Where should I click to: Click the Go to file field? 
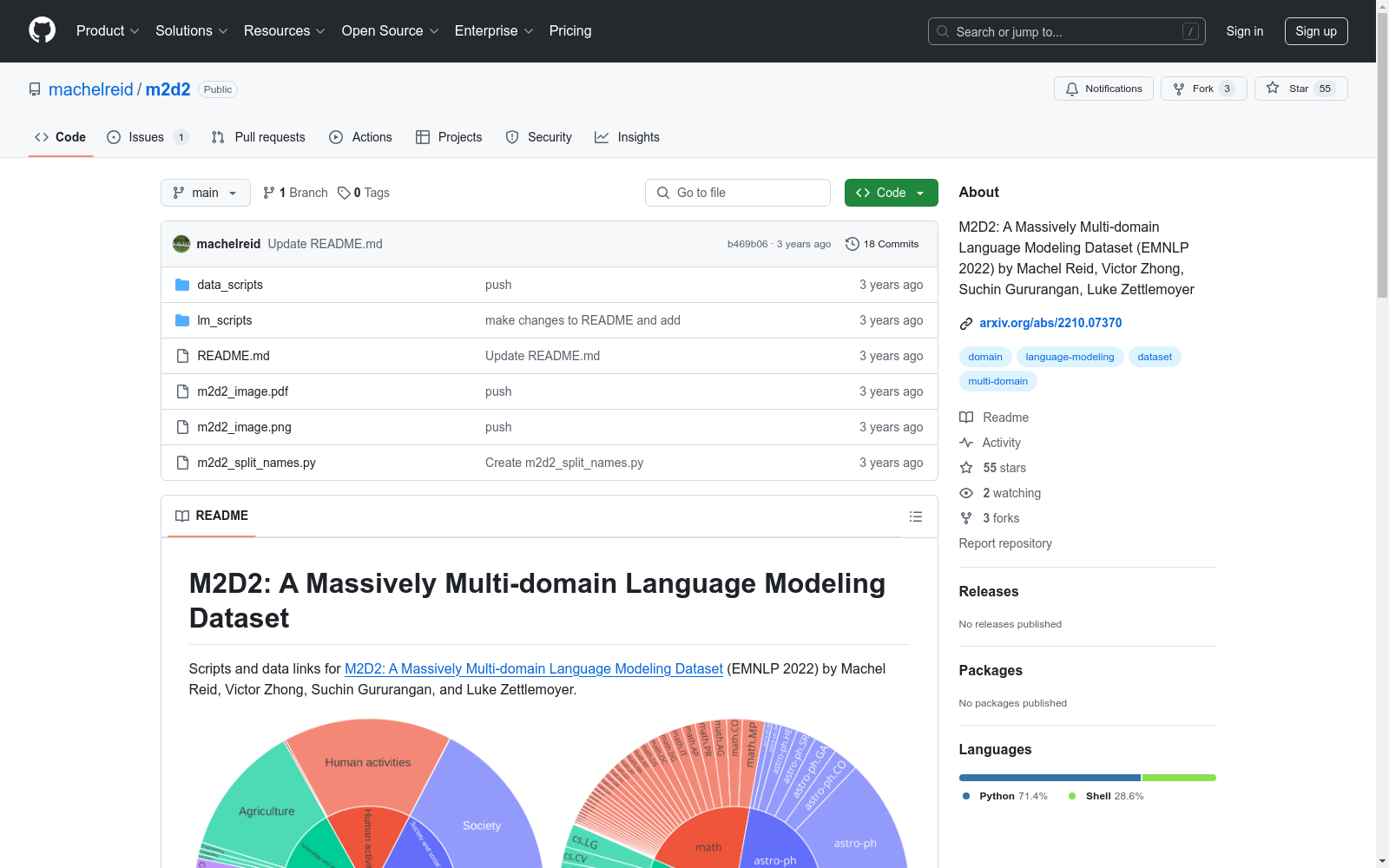(738, 193)
